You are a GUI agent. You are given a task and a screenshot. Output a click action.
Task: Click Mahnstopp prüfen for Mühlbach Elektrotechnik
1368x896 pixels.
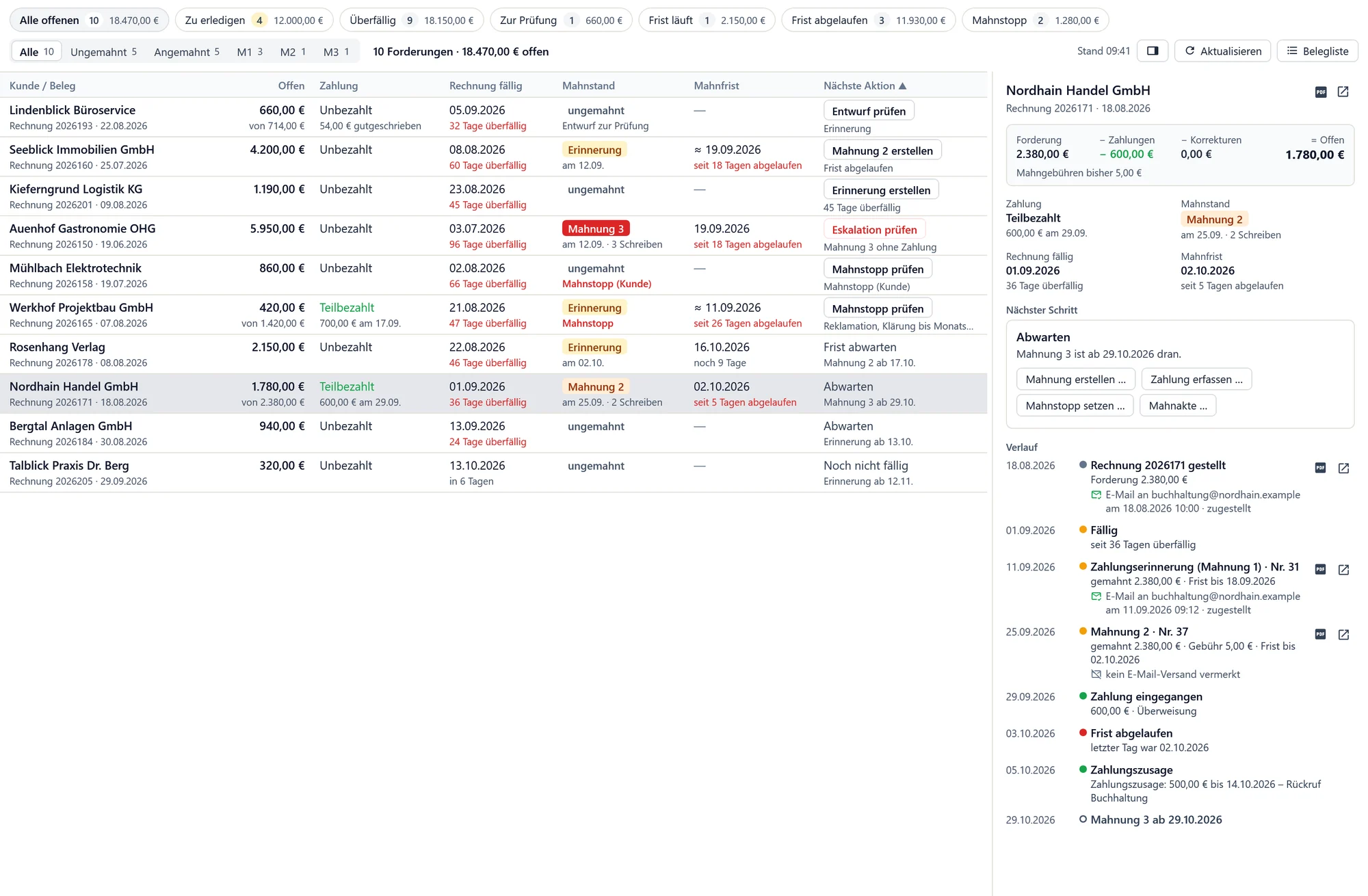tap(878, 269)
